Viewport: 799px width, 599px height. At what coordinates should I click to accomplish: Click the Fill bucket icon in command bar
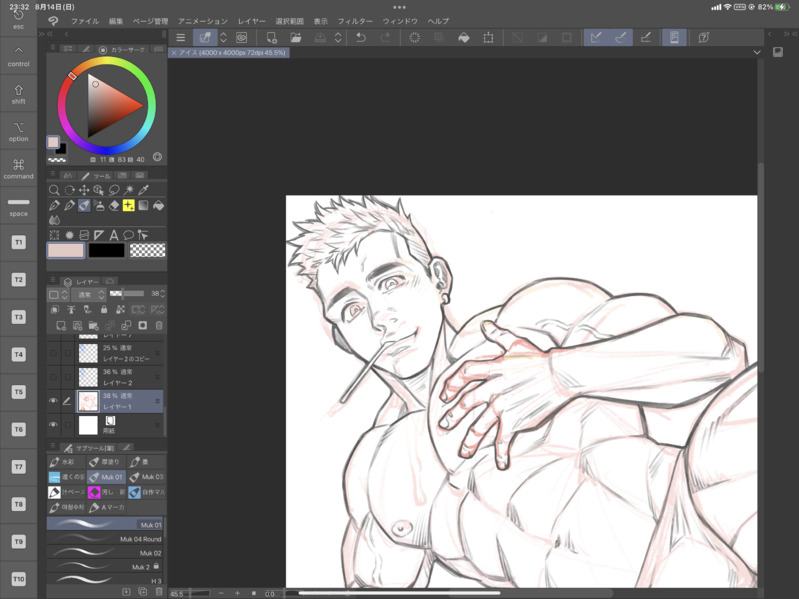[464, 38]
